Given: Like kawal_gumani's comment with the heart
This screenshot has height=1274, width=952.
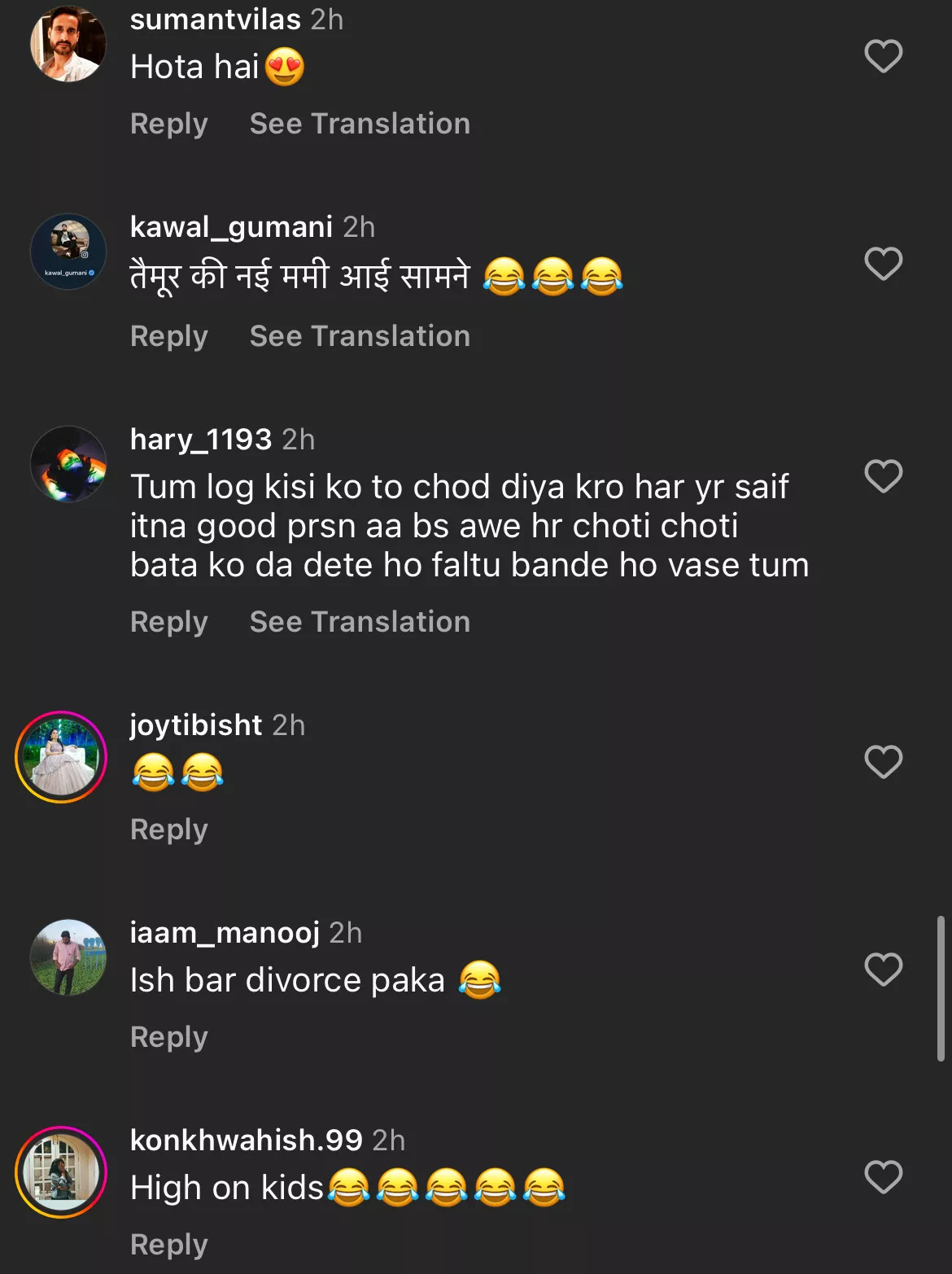Looking at the screenshot, I should [883, 264].
